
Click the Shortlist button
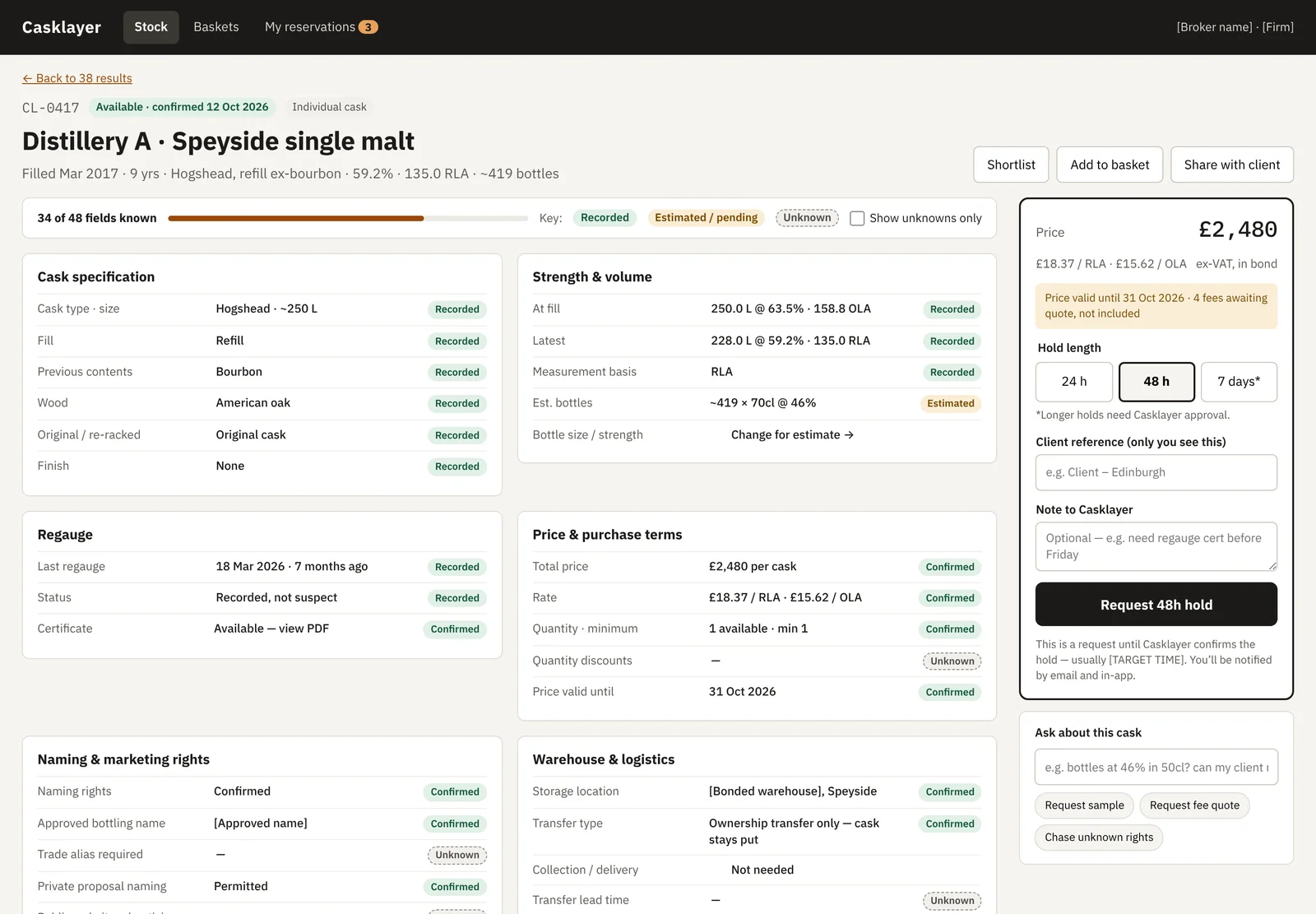[x=1011, y=165]
